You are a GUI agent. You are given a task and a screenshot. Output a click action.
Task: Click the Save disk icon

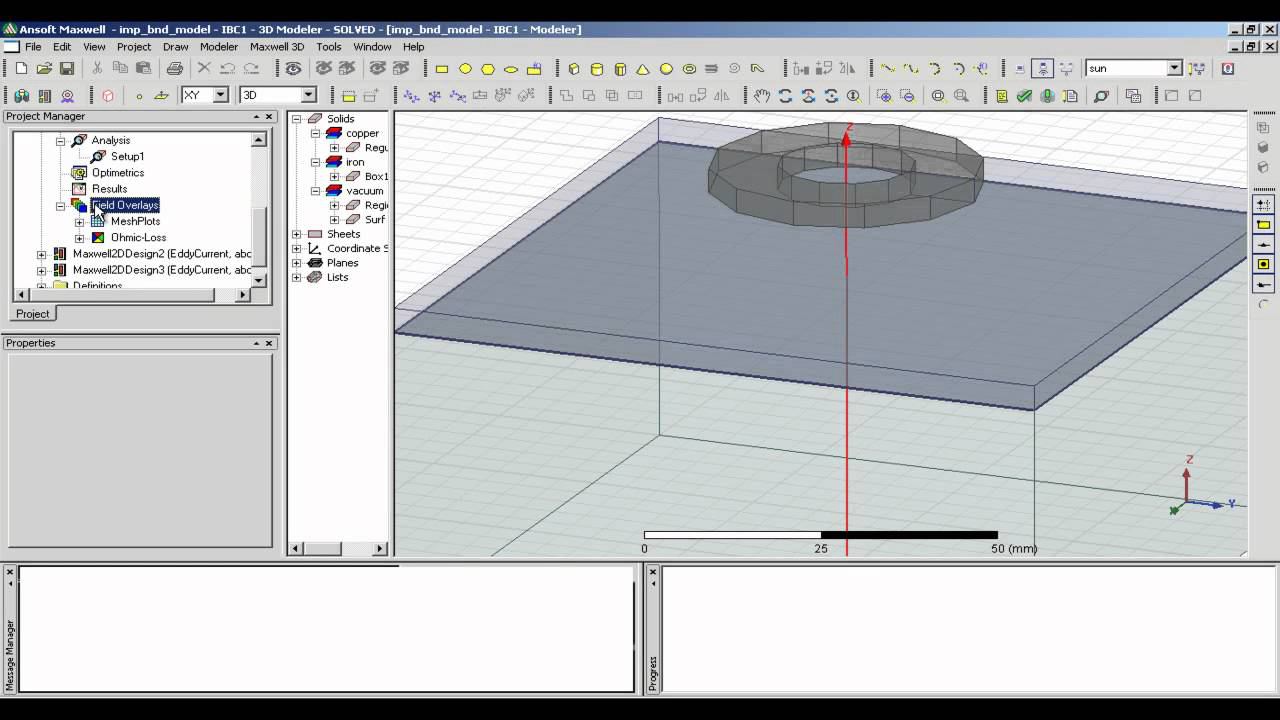pos(67,69)
